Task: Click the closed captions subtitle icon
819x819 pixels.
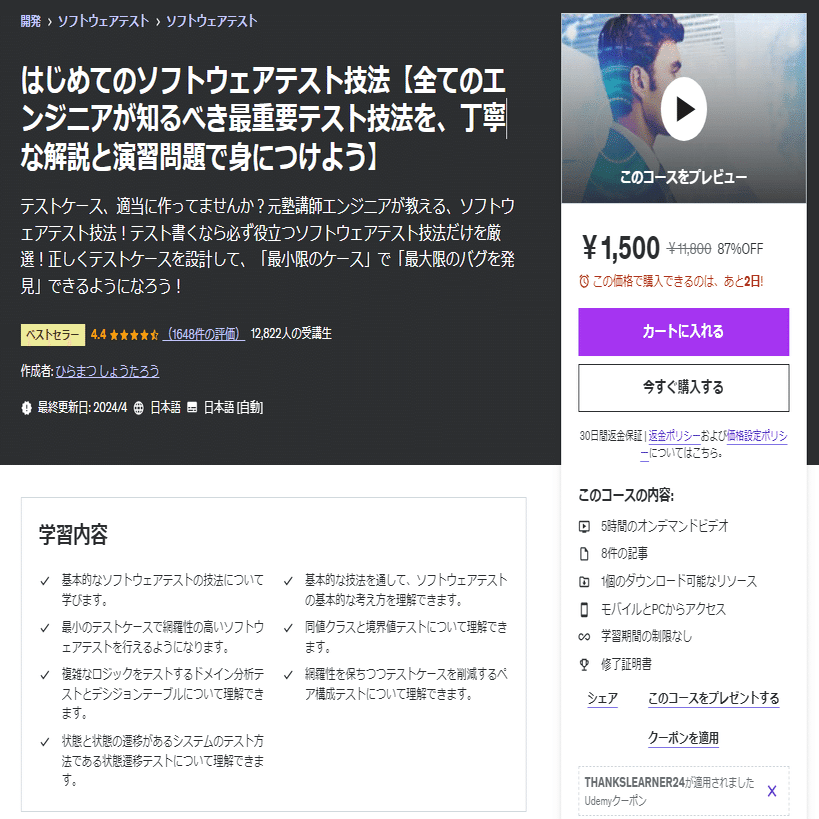Action: coord(192,408)
